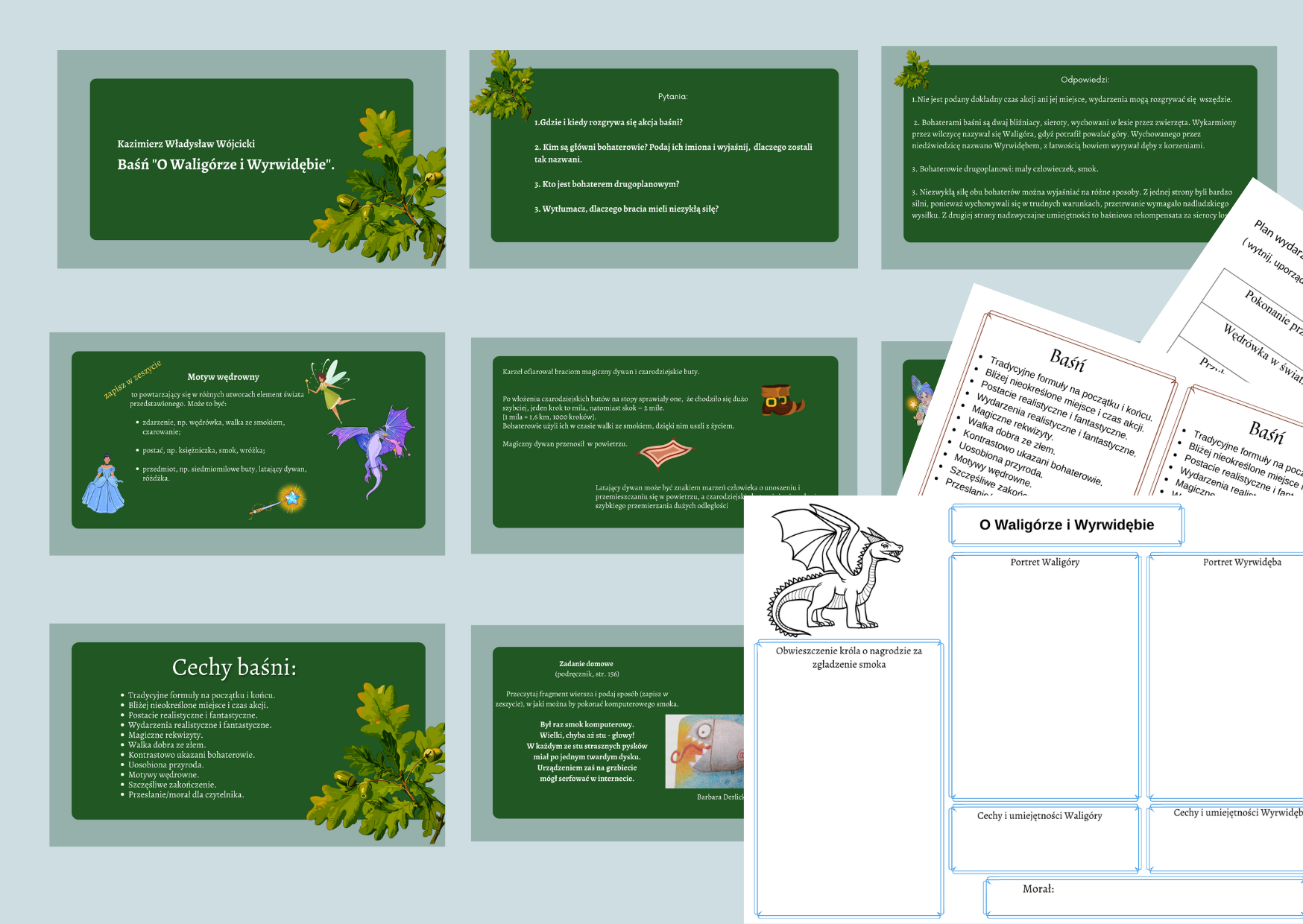Image resolution: width=1303 pixels, height=924 pixels.
Task: Click the brown magic boot image
Action: [781, 399]
